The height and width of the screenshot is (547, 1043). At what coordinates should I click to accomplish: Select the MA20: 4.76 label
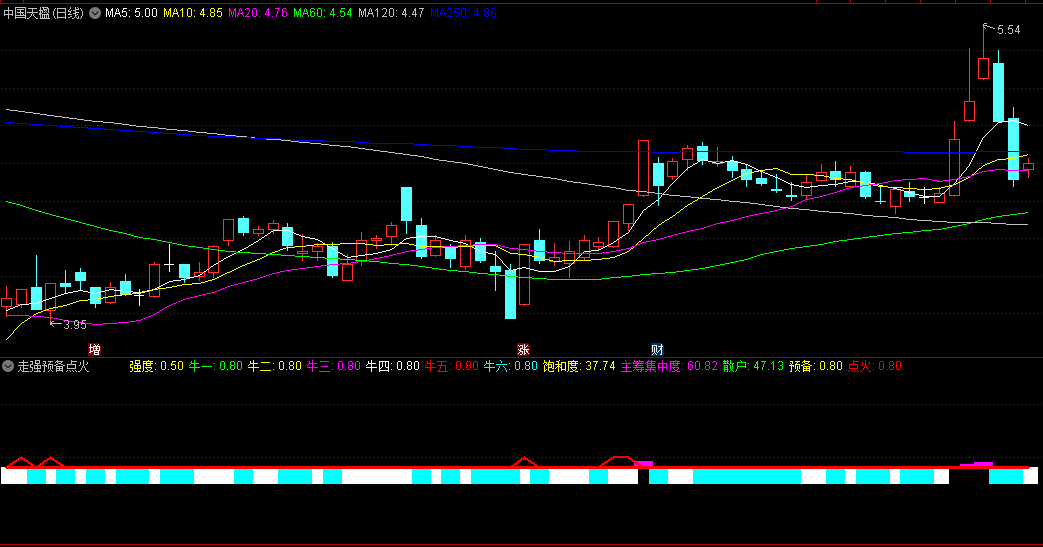pyautogui.click(x=258, y=13)
